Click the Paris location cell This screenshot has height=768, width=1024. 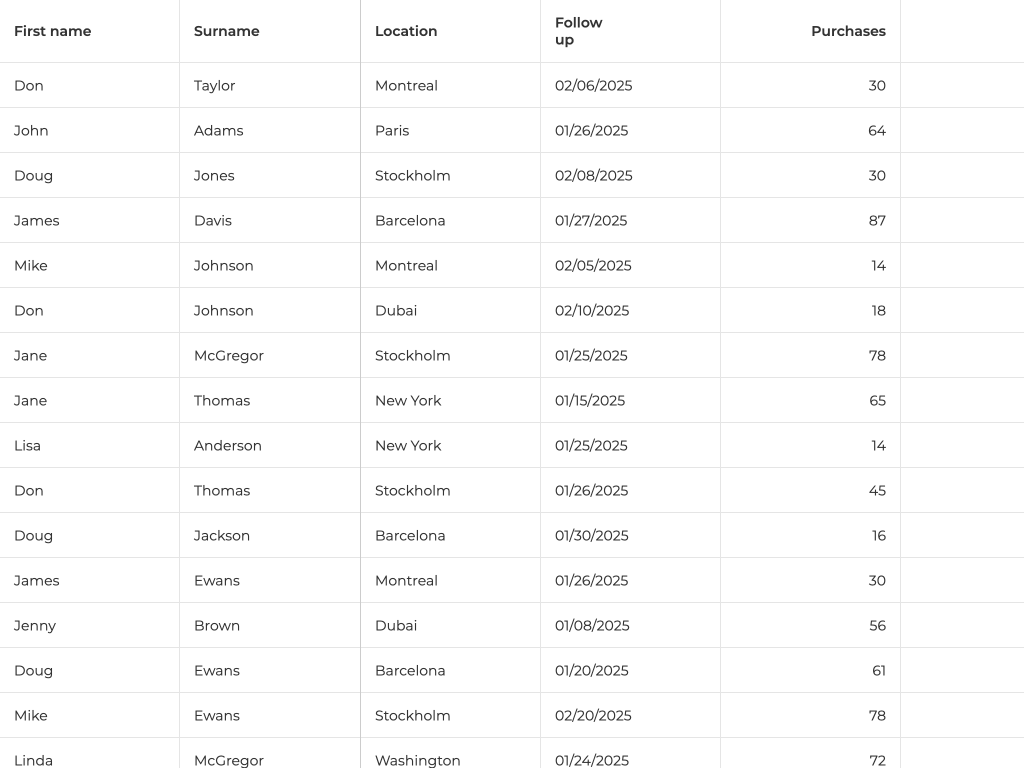(392, 131)
